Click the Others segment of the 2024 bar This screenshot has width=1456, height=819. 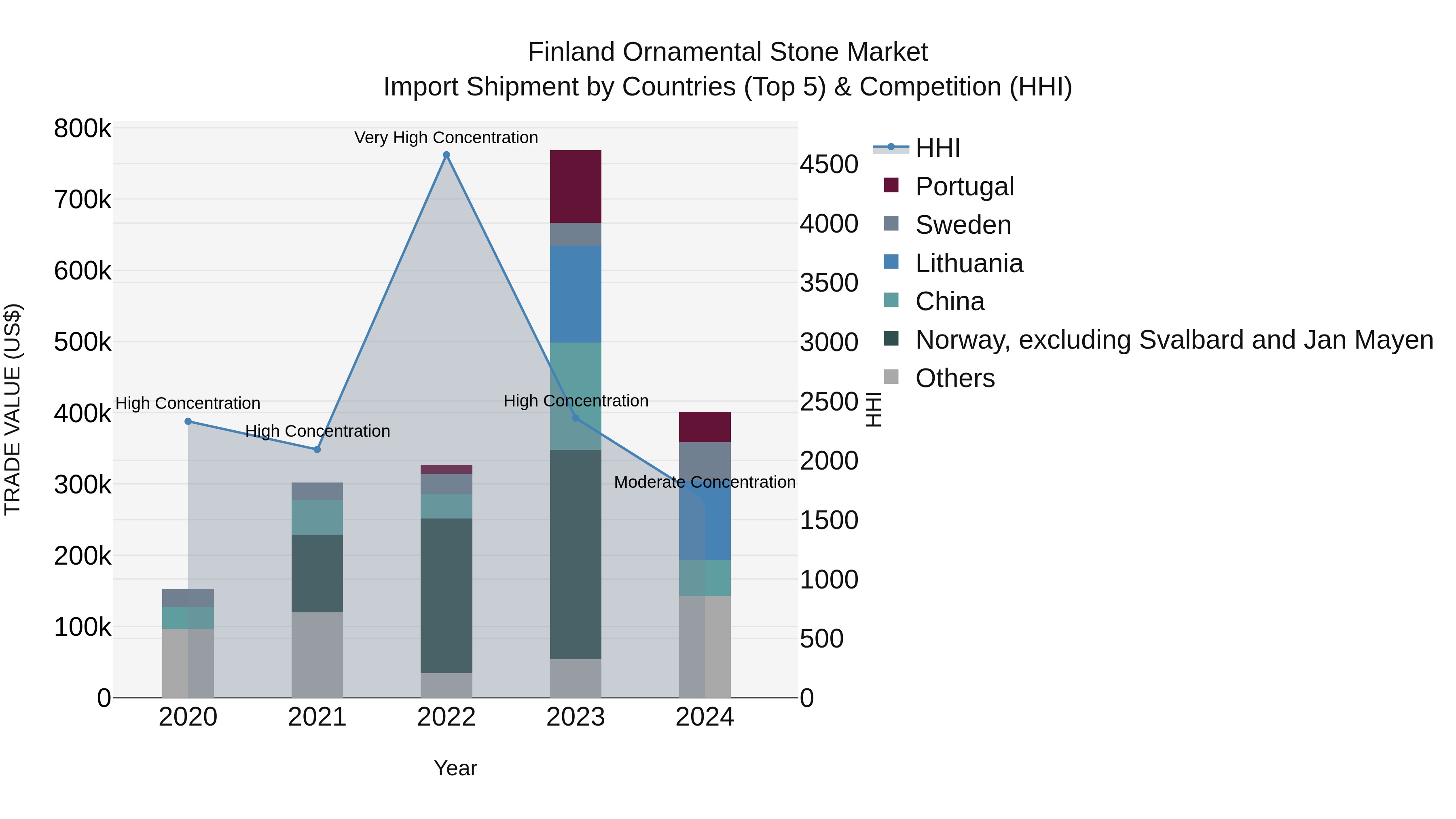click(705, 647)
